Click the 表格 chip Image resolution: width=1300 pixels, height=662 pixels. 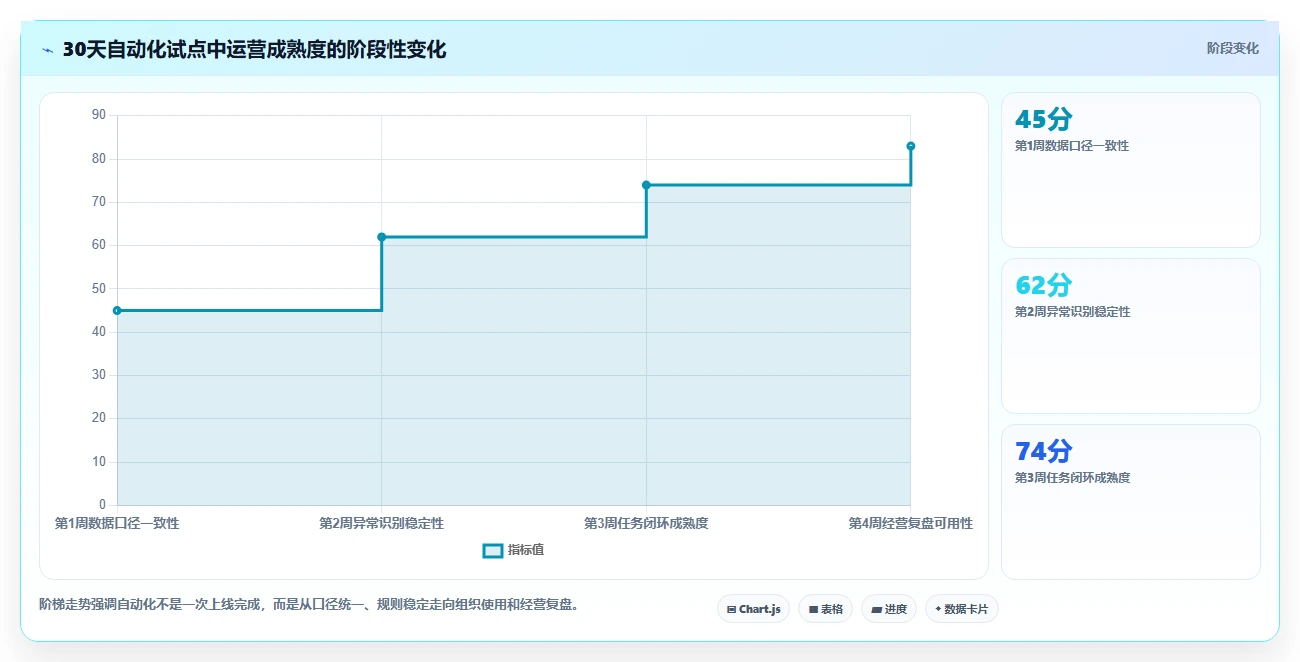click(825, 609)
